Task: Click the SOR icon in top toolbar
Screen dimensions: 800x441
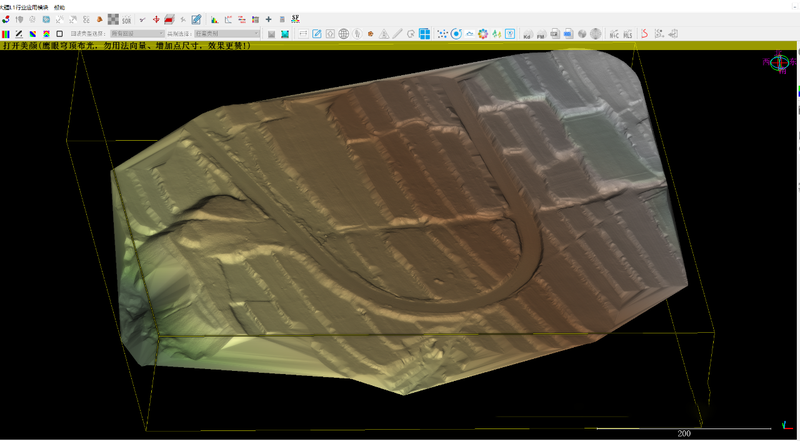Action: [127, 19]
